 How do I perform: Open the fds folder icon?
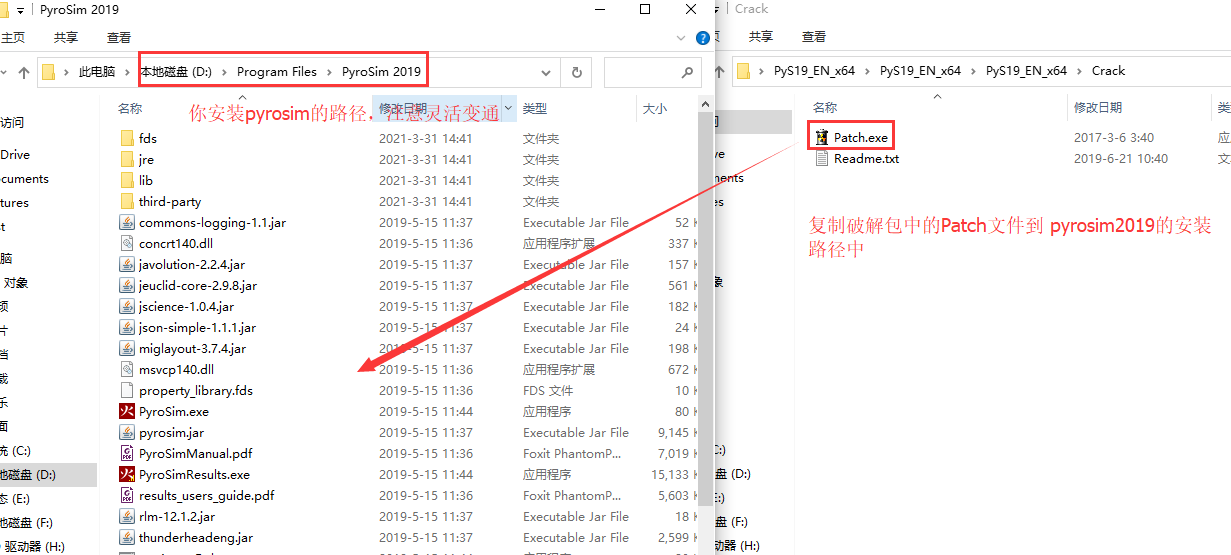[127, 138]
